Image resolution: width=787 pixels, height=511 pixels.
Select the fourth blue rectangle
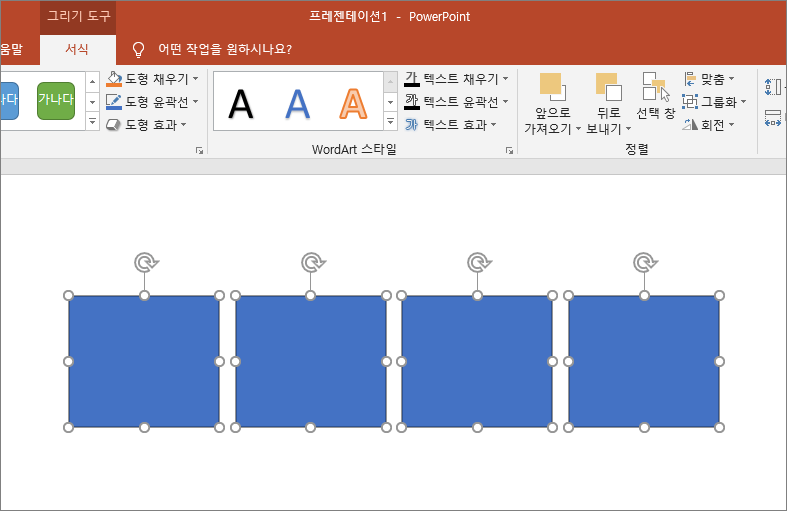coord(644,361)
